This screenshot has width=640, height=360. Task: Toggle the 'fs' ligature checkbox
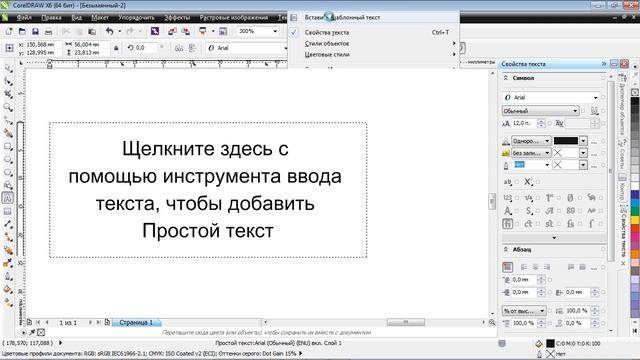coord(580,224)
